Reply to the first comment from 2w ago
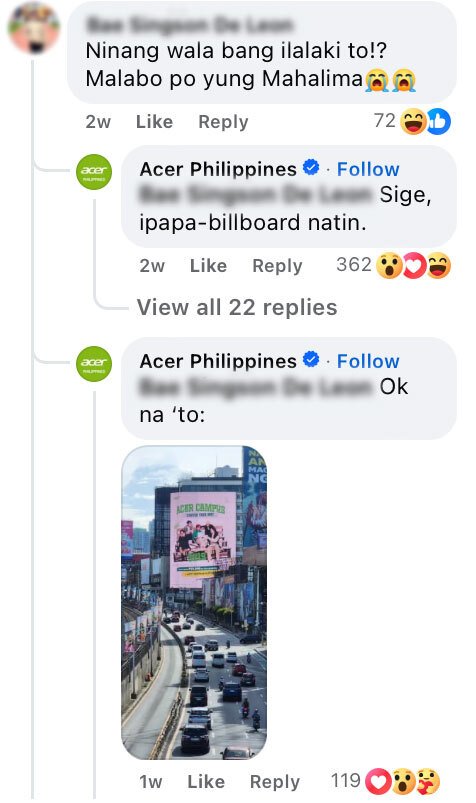Screen dimensions: 476x803 click(223, 122)
